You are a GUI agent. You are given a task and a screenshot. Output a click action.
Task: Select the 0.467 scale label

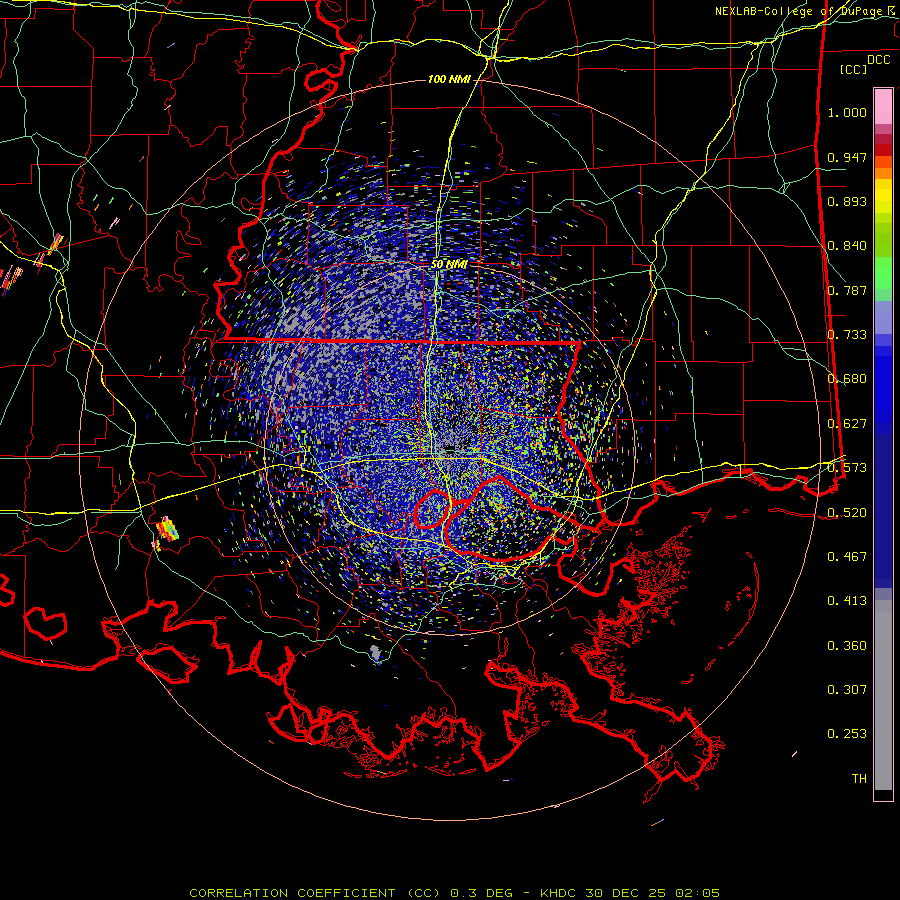tap(847, 557)
